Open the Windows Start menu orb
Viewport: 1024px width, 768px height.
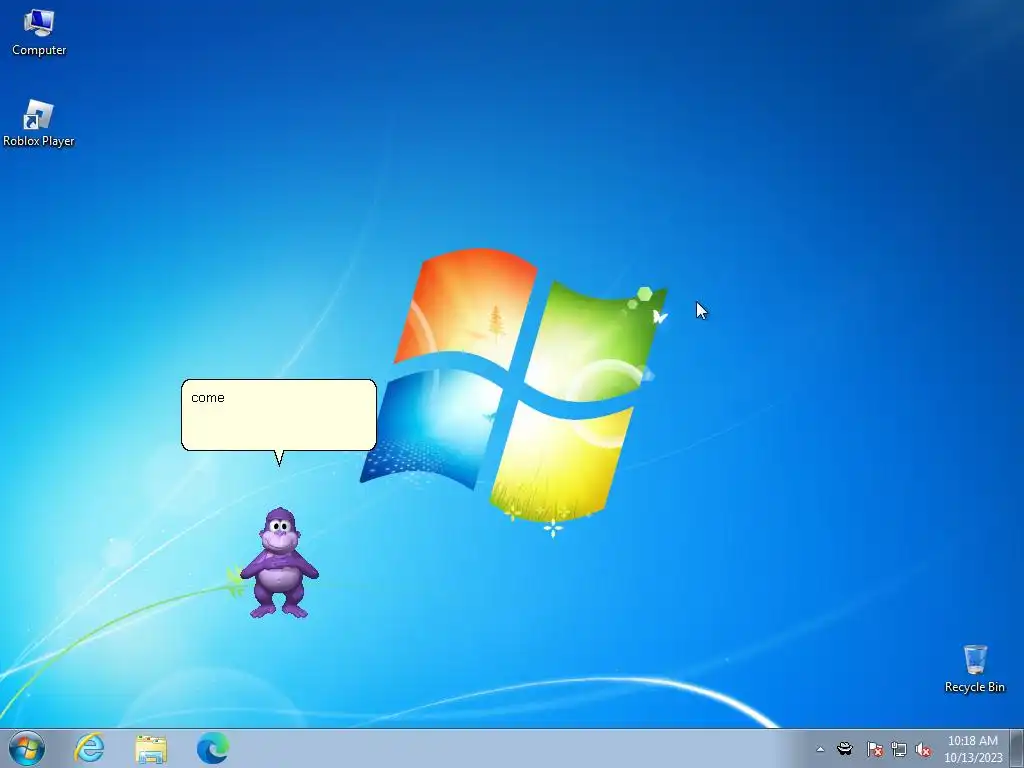pyautogui.click(x=27, y=748)
